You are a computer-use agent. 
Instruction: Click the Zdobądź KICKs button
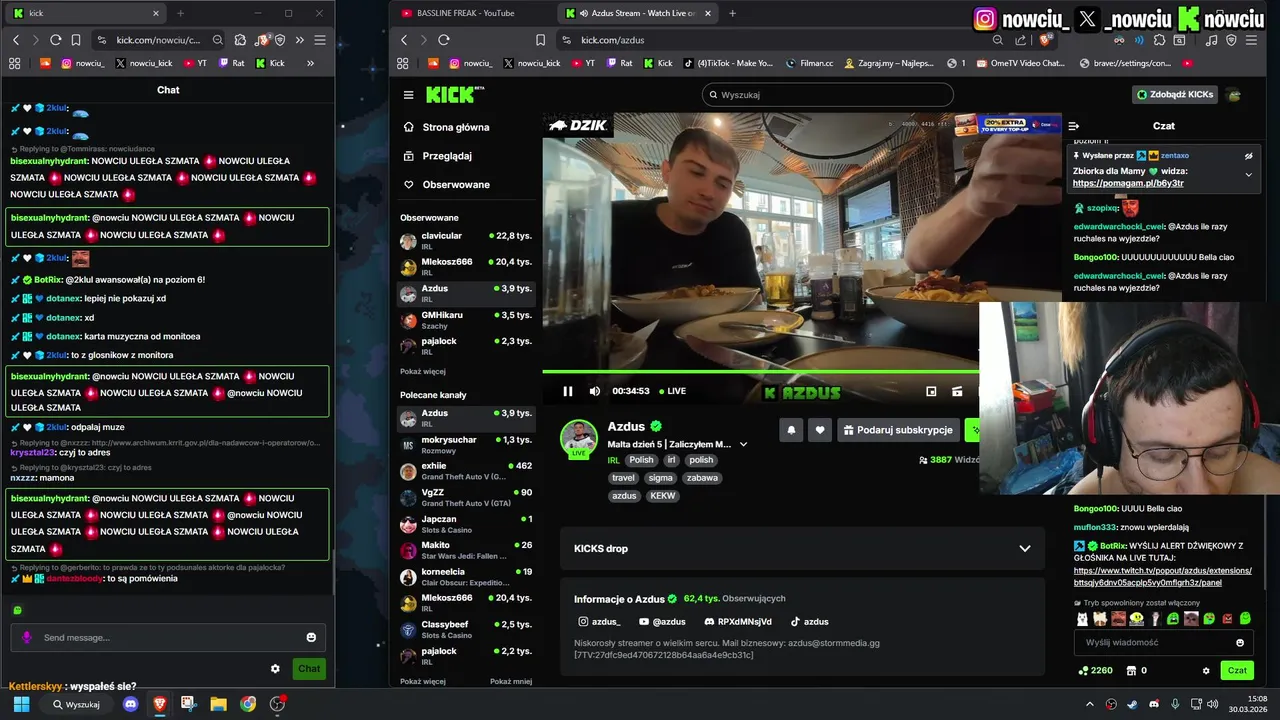(x=1175, y=95)
